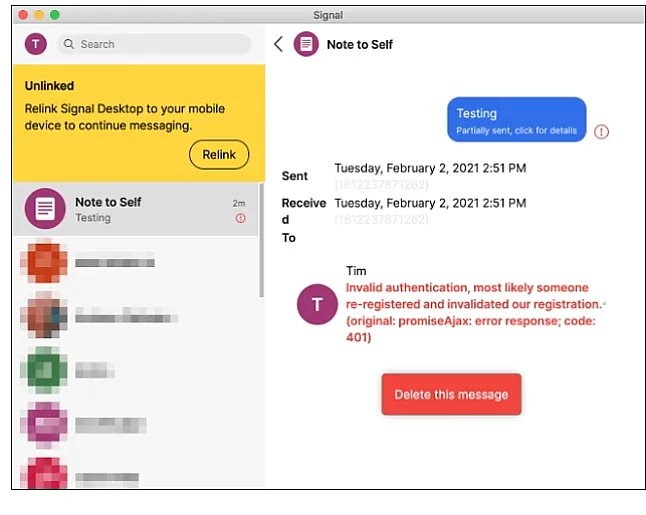Click the red error icon beside Testing bubble
The height and width of the screenshot is (515, 646).
(602, 132)
